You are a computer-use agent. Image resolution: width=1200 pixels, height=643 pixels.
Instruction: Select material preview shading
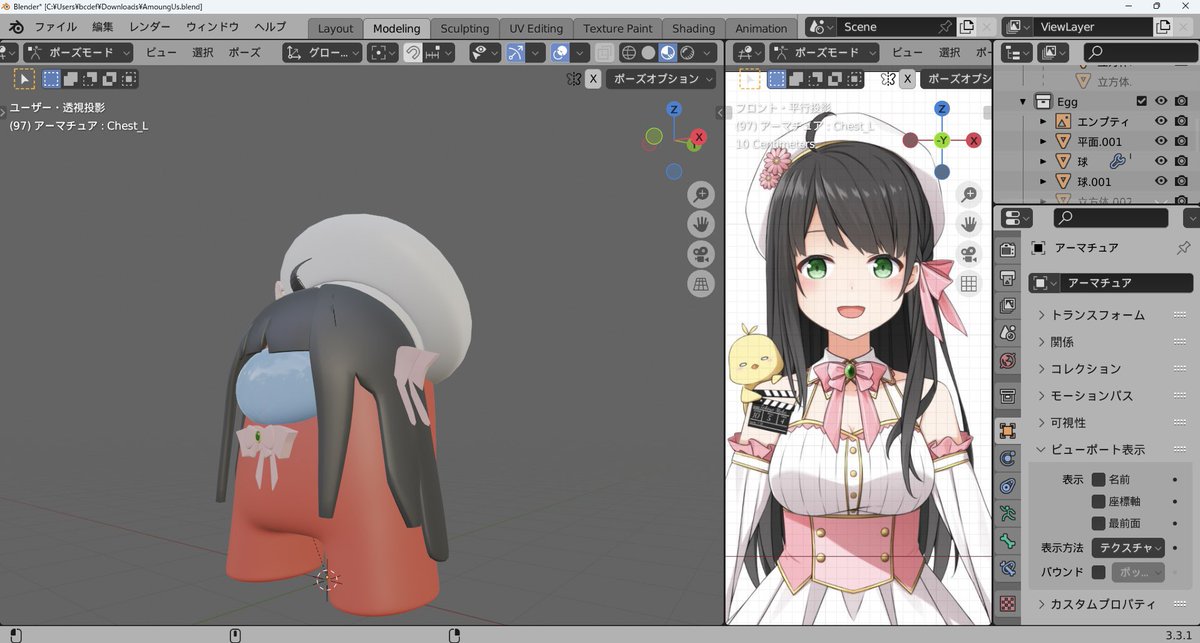pyautogui.click(x=667, y=53)
